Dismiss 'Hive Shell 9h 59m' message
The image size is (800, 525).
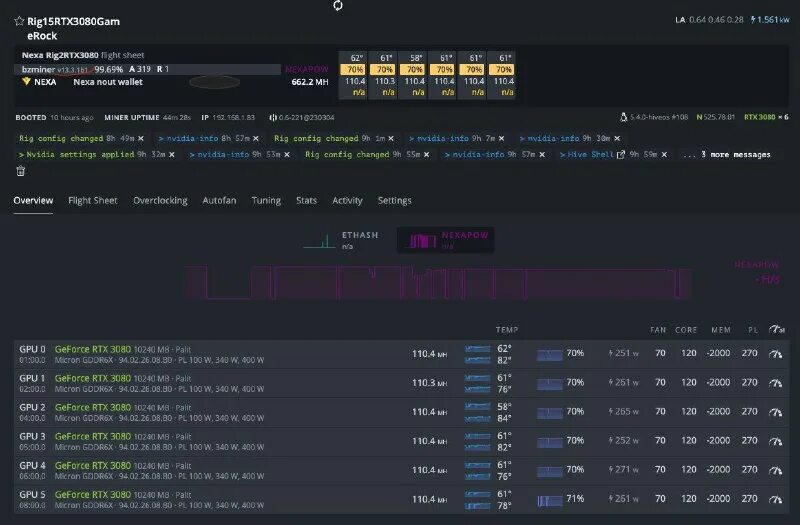[664, 155]
